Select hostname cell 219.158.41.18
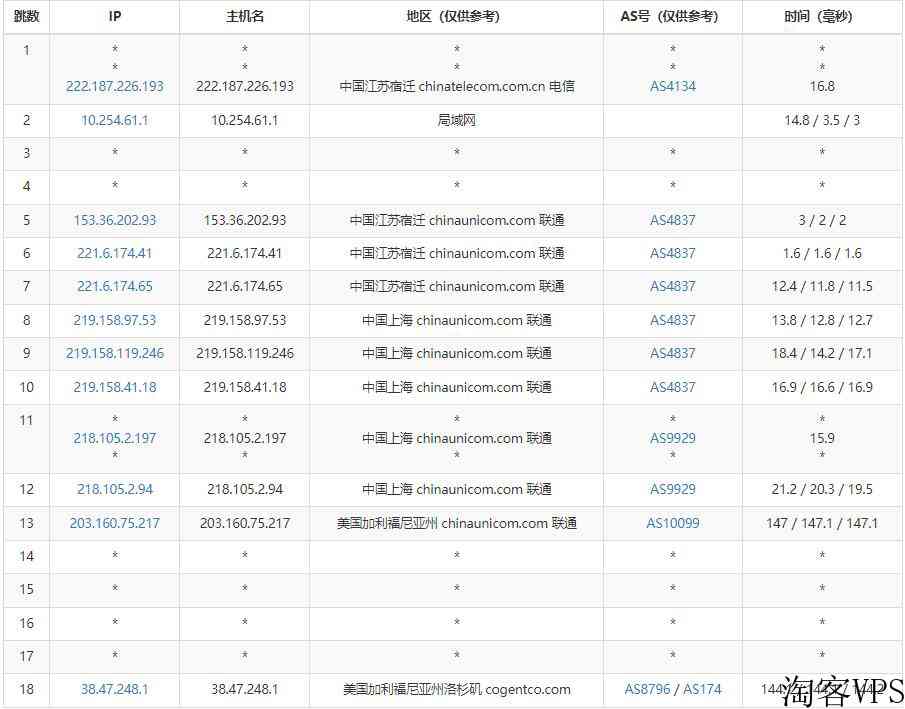 tap(245, 387)
